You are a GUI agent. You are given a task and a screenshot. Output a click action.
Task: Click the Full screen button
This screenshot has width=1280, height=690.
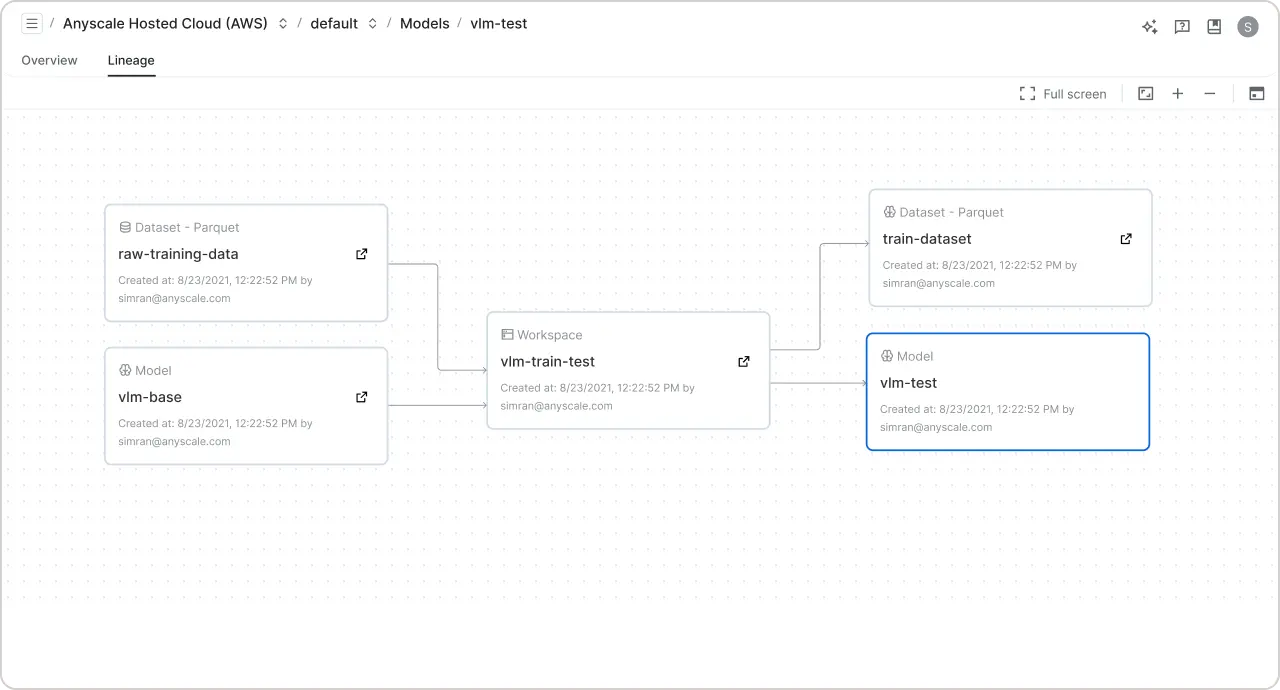click(x=1063, y=94)
